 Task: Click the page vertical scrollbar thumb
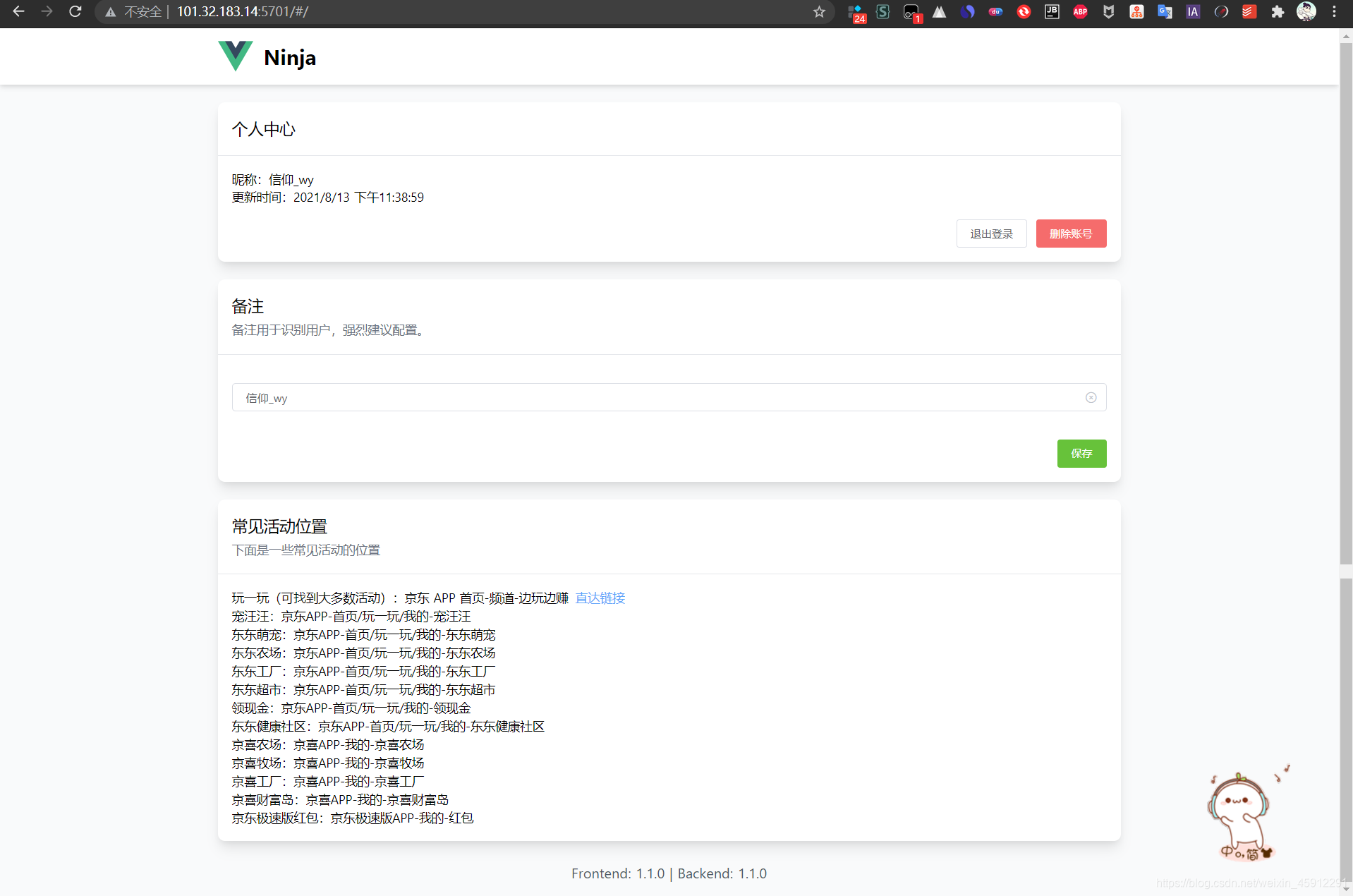[x=1346, y=303]
